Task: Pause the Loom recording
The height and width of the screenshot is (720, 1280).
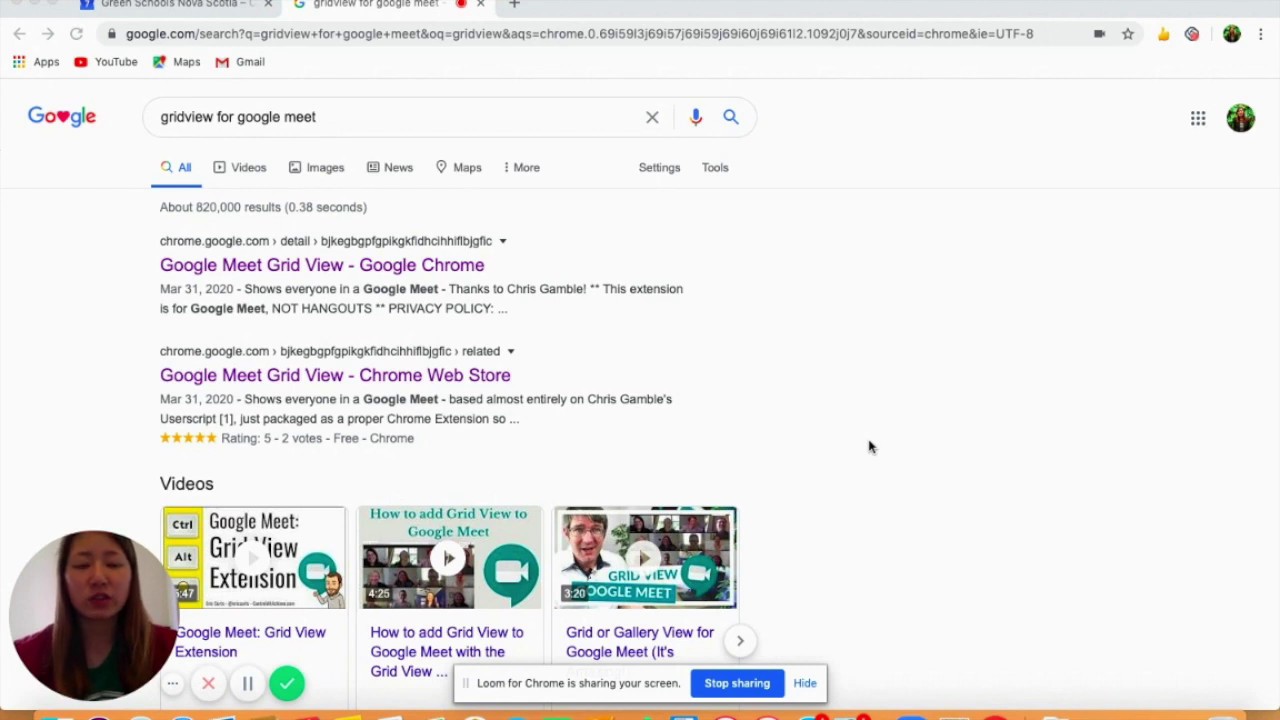Action: coord(247,684)
